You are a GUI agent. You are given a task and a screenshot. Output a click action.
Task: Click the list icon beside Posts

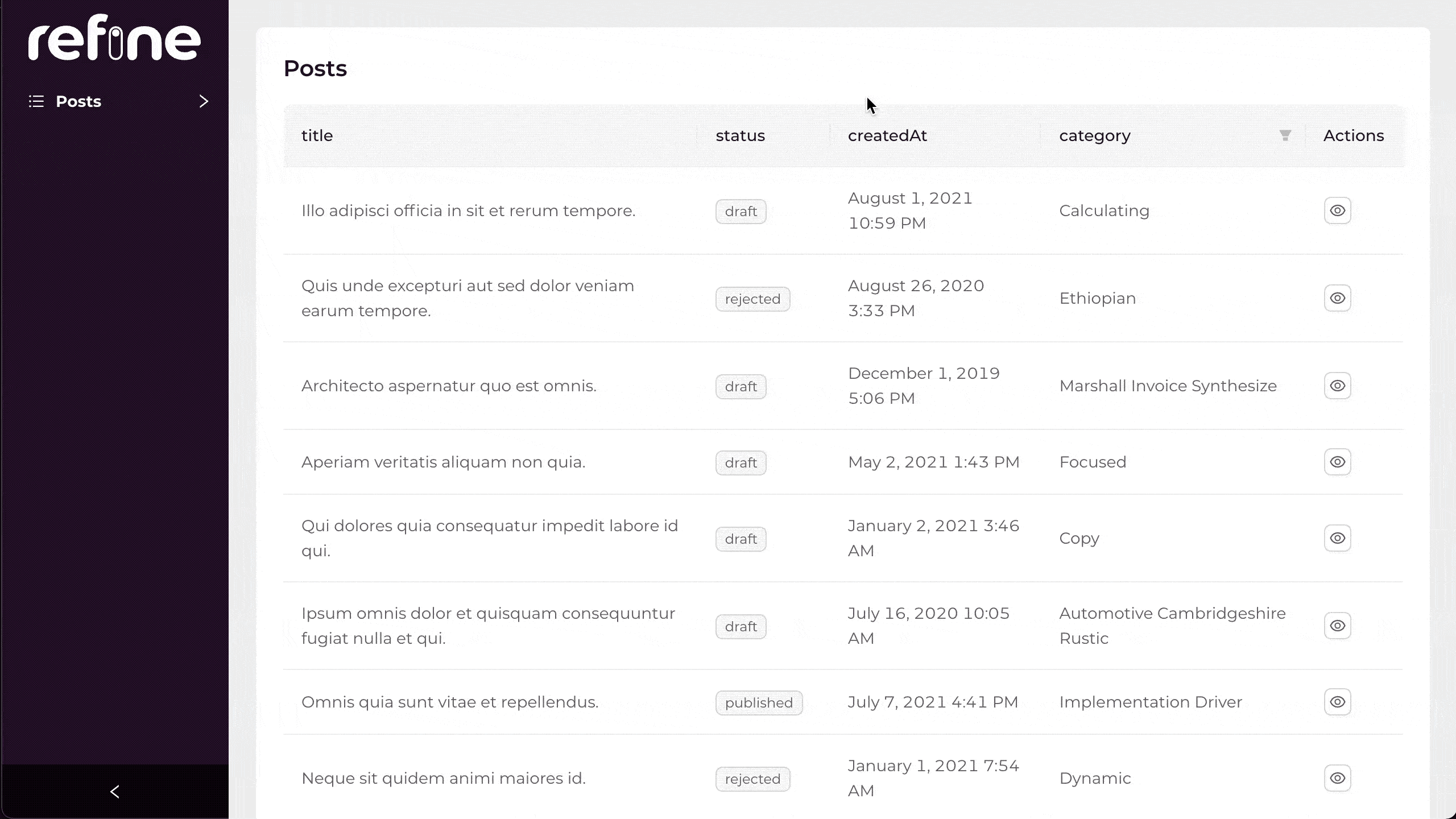pos(36,102)
